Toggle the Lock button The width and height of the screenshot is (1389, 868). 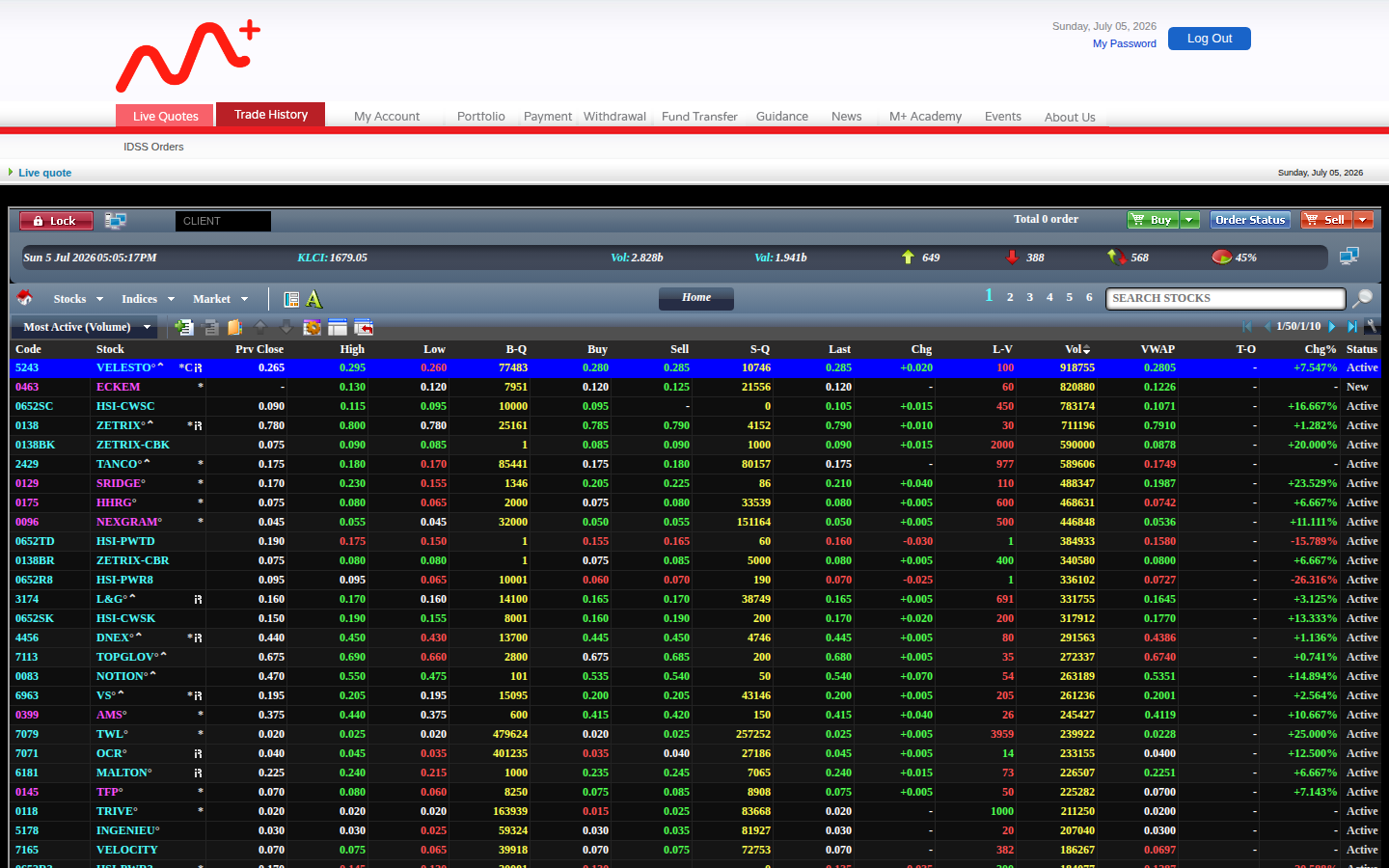point(56,221)
